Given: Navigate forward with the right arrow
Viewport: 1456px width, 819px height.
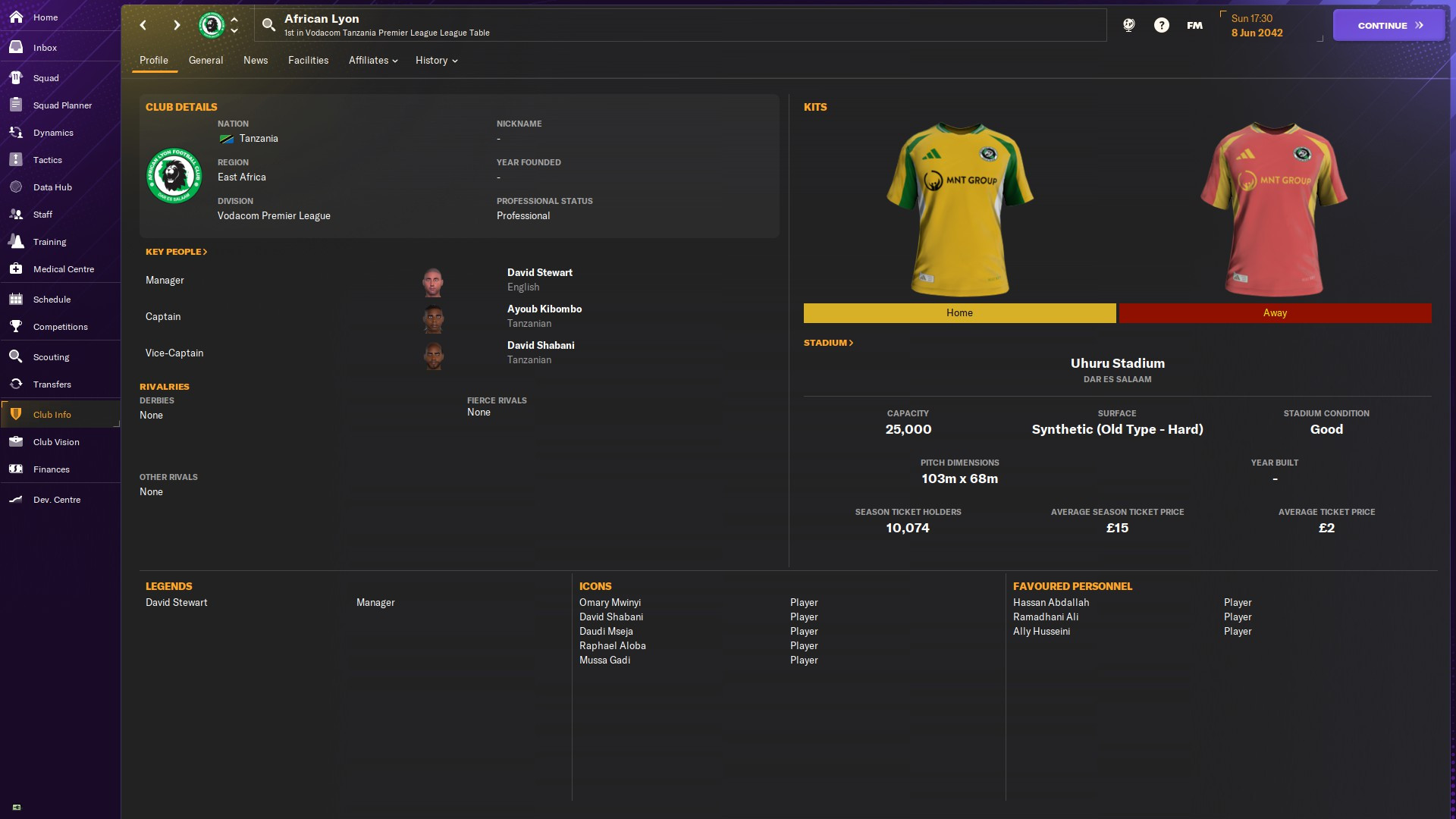Looking at the screenshot, I should pos(177,25).
